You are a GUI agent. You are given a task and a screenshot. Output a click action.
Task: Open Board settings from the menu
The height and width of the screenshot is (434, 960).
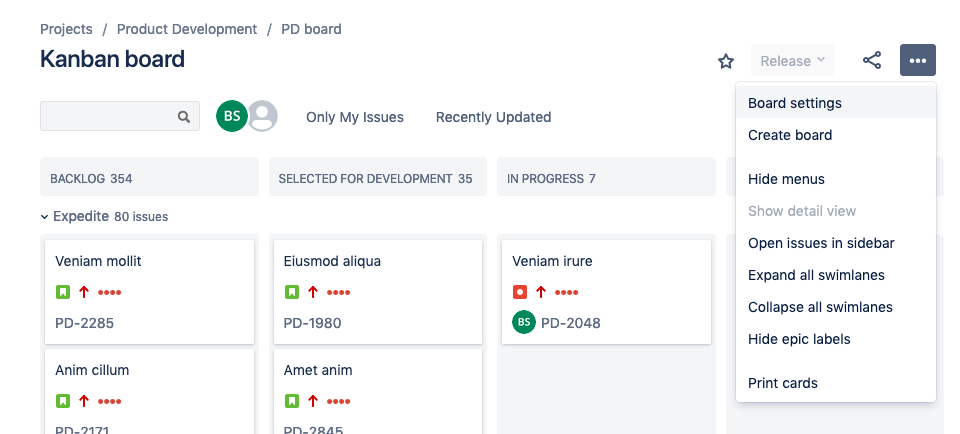[795, 103]
